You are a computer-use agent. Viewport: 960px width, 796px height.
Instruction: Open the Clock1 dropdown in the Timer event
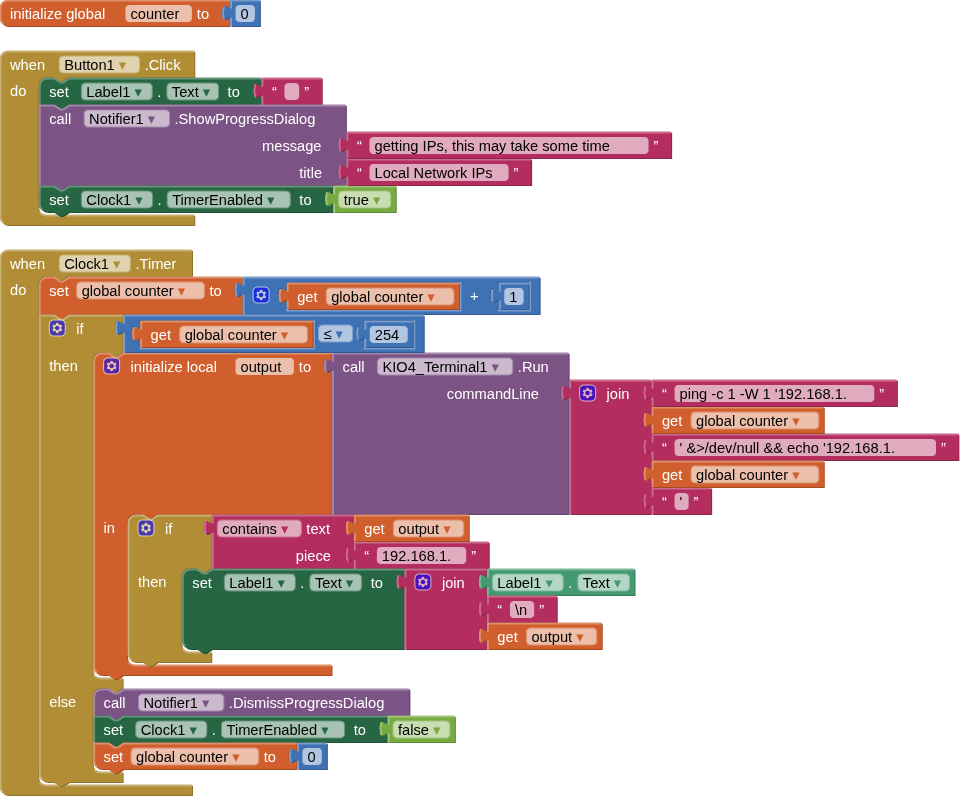(94, 264)
